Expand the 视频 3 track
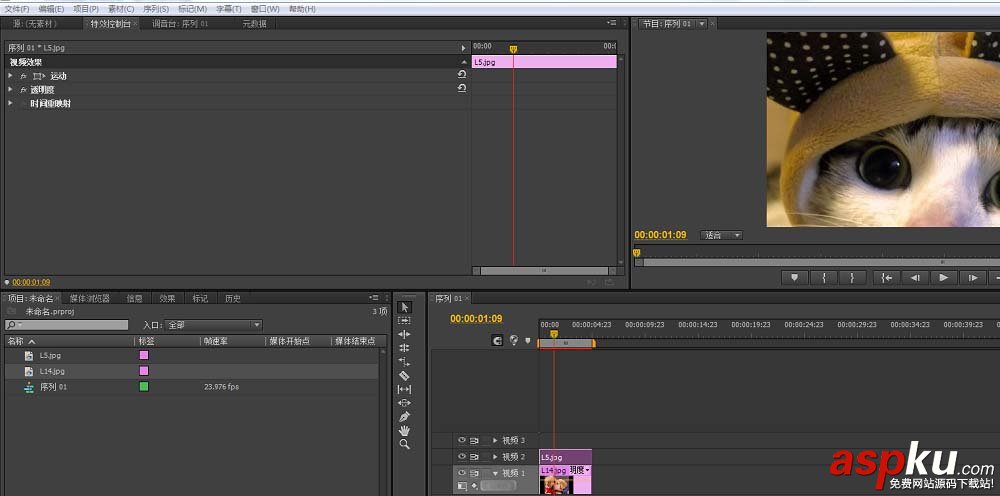Screen dimensions: 1000x496 496,441
